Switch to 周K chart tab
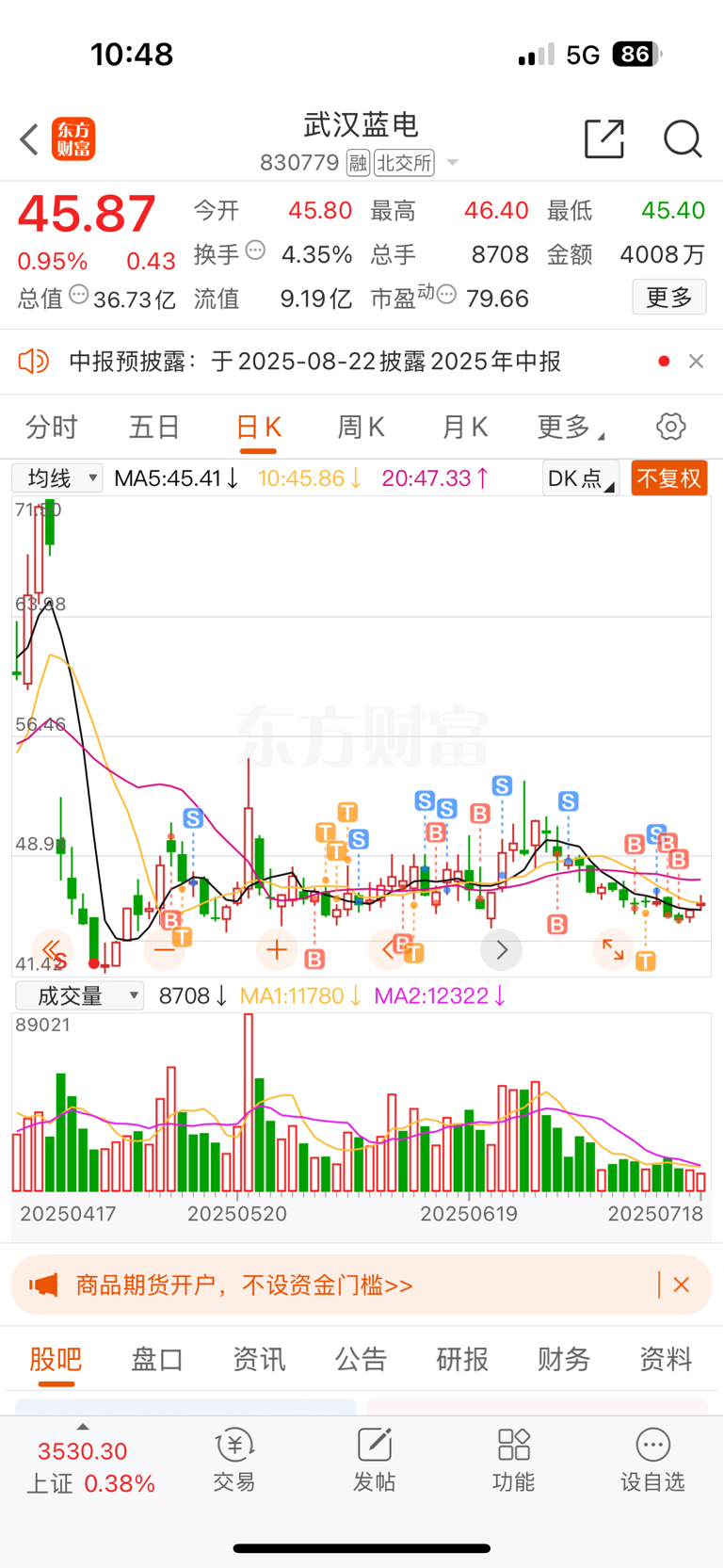Viewport: 724px width, 1568px height. [362, 427]
